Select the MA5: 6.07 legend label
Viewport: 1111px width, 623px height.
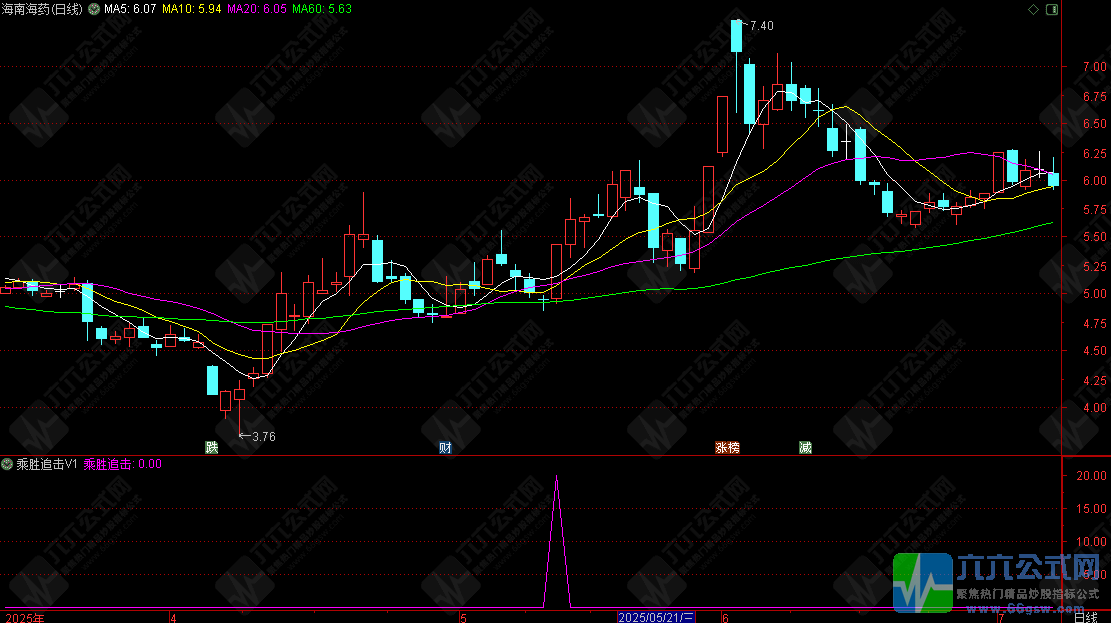(x=130, y=9)
